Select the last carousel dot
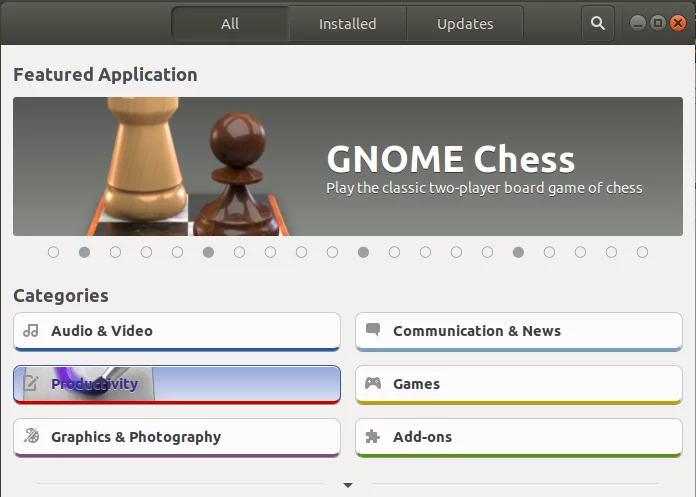The image size is (696, 497). click(642, 252)
